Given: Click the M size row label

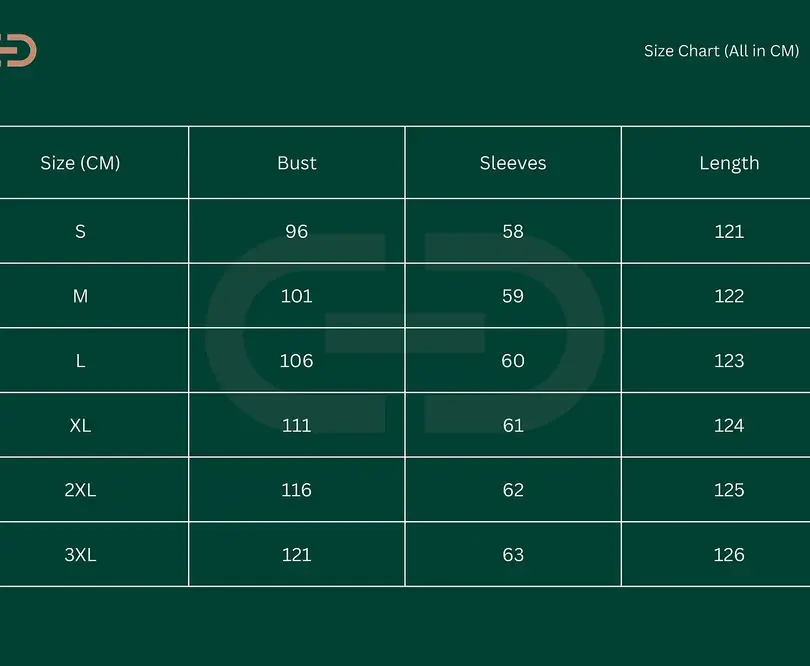Looking at the screenshot, I should [80, 296].
